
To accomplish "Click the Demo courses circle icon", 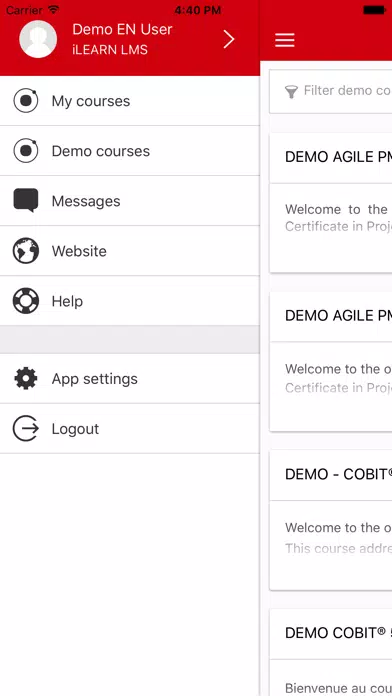I will click(26, 151).
